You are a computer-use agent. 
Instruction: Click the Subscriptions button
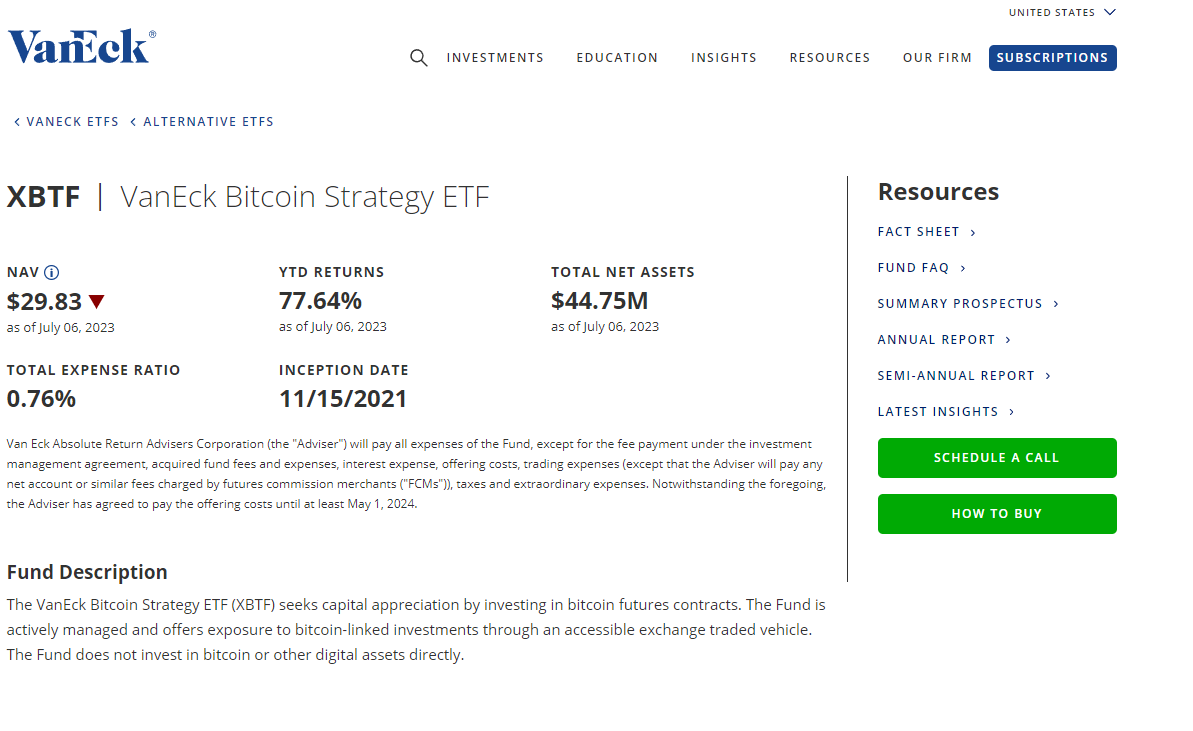1052,58
